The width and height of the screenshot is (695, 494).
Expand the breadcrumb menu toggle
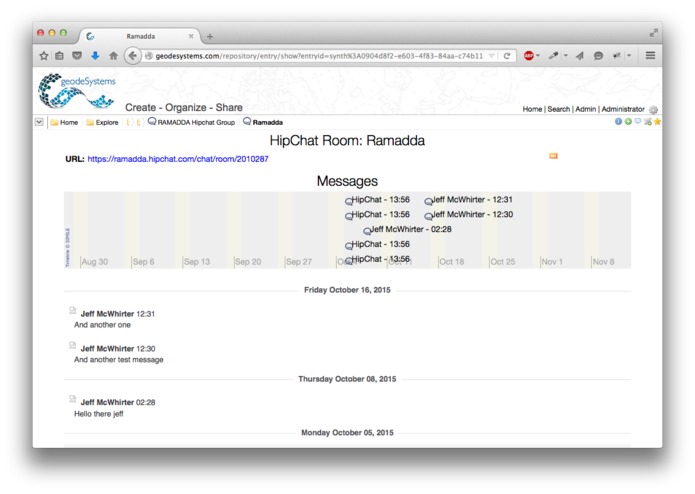[x=39, y=122]
